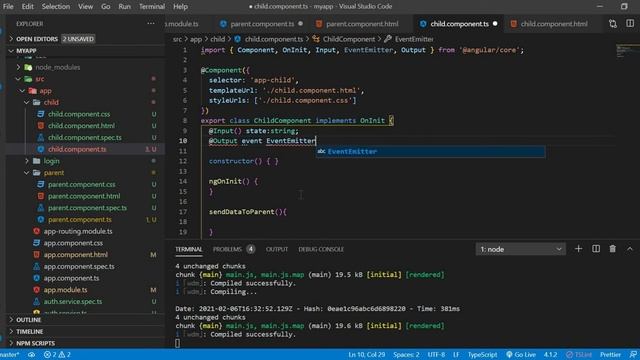640x360 pixels.
Task: Collapse the parent folder
Action: 53,173
